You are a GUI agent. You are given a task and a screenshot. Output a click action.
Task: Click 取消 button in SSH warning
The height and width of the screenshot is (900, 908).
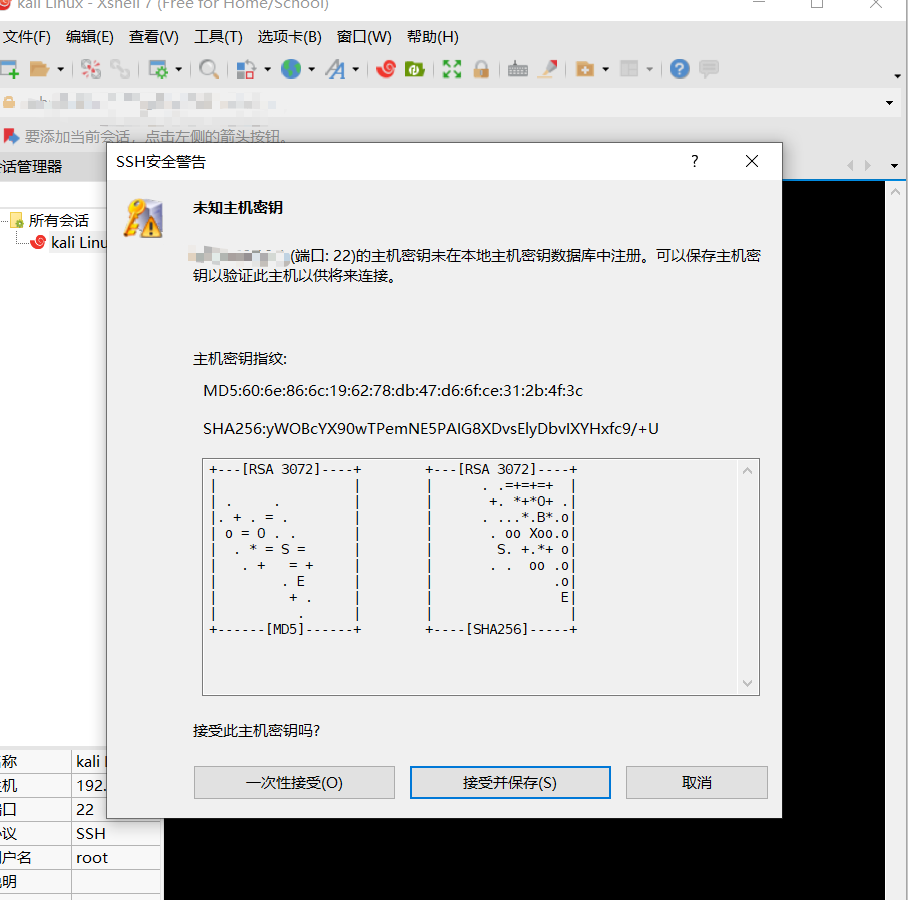click(697, 782)
